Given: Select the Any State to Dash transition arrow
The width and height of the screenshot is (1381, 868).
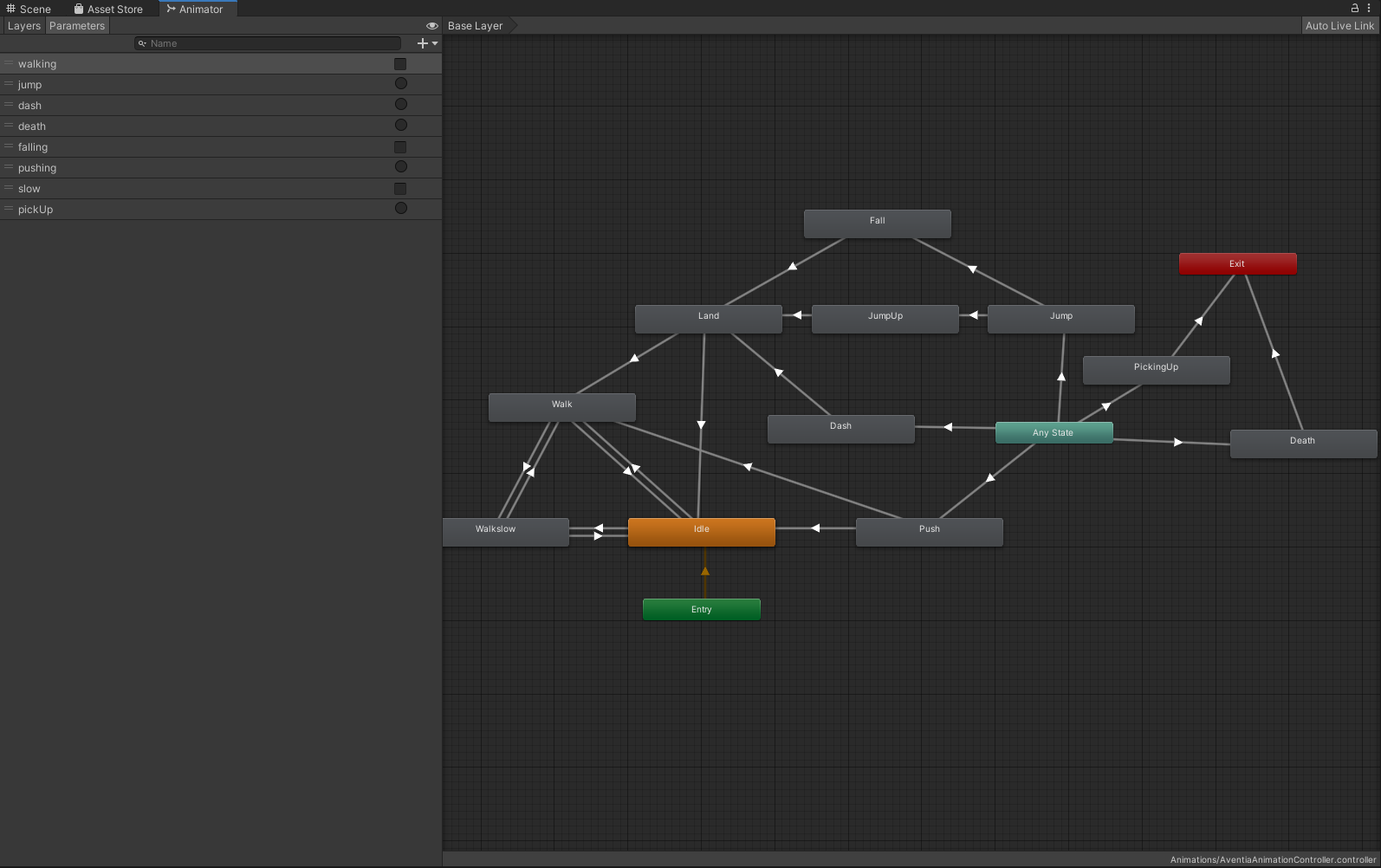Looking at the screenshot, I should pos(949,427).
